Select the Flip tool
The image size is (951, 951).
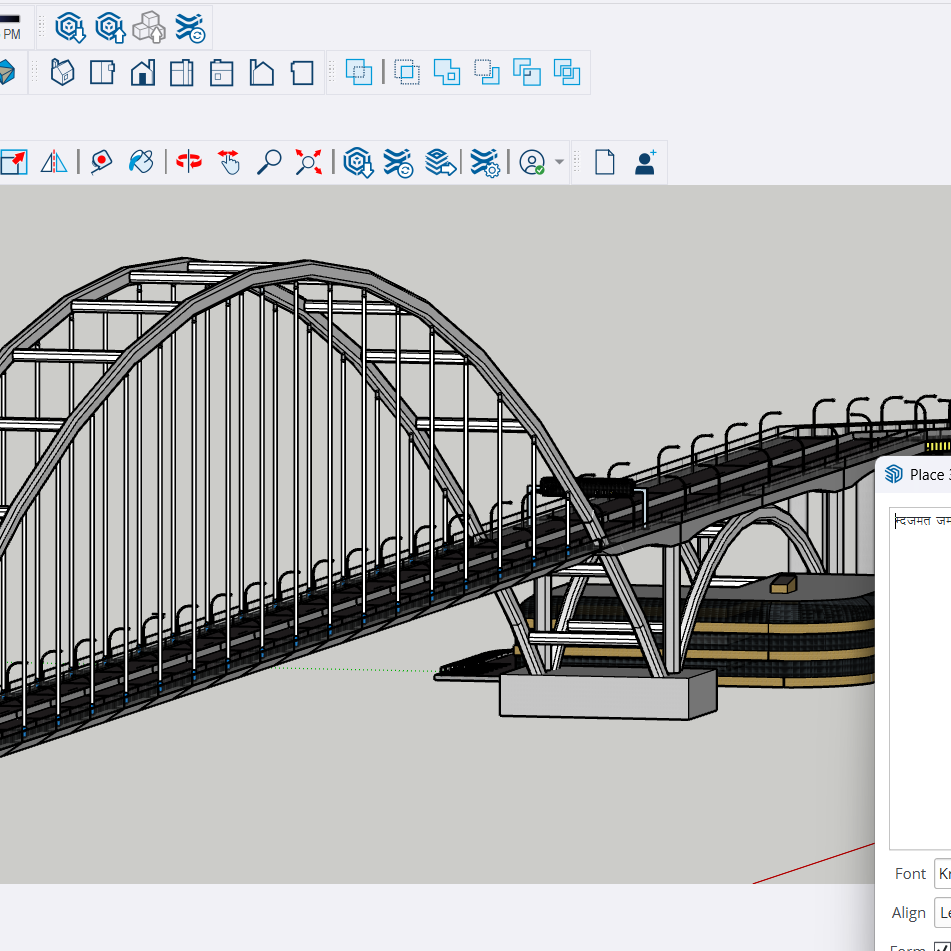[x=54, y=163]
